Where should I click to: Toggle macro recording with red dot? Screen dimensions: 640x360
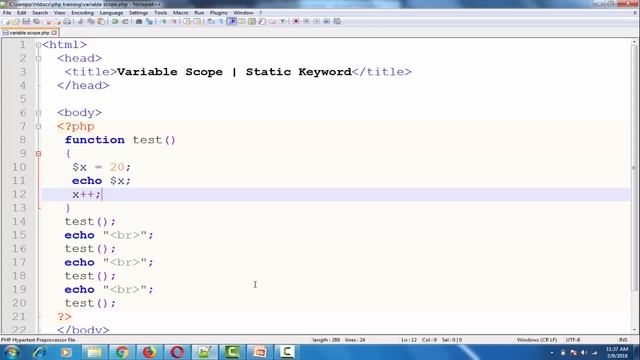(x=296, y=21)
